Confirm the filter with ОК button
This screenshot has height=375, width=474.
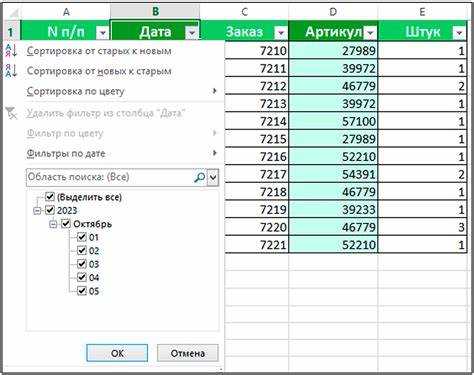(x=117, y=353)
